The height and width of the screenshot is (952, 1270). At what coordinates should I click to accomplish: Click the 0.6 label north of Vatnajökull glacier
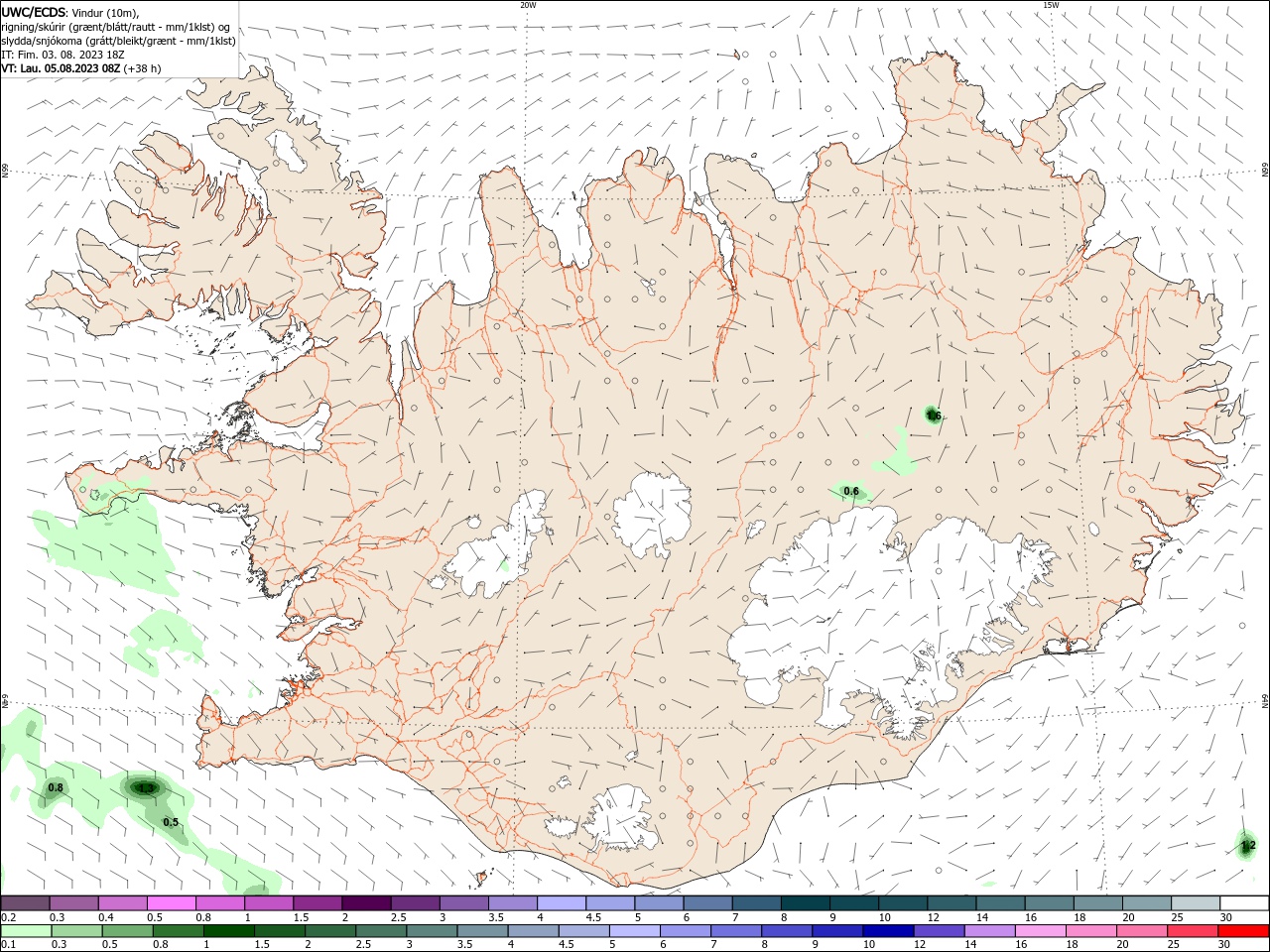[x=851, y=491]
